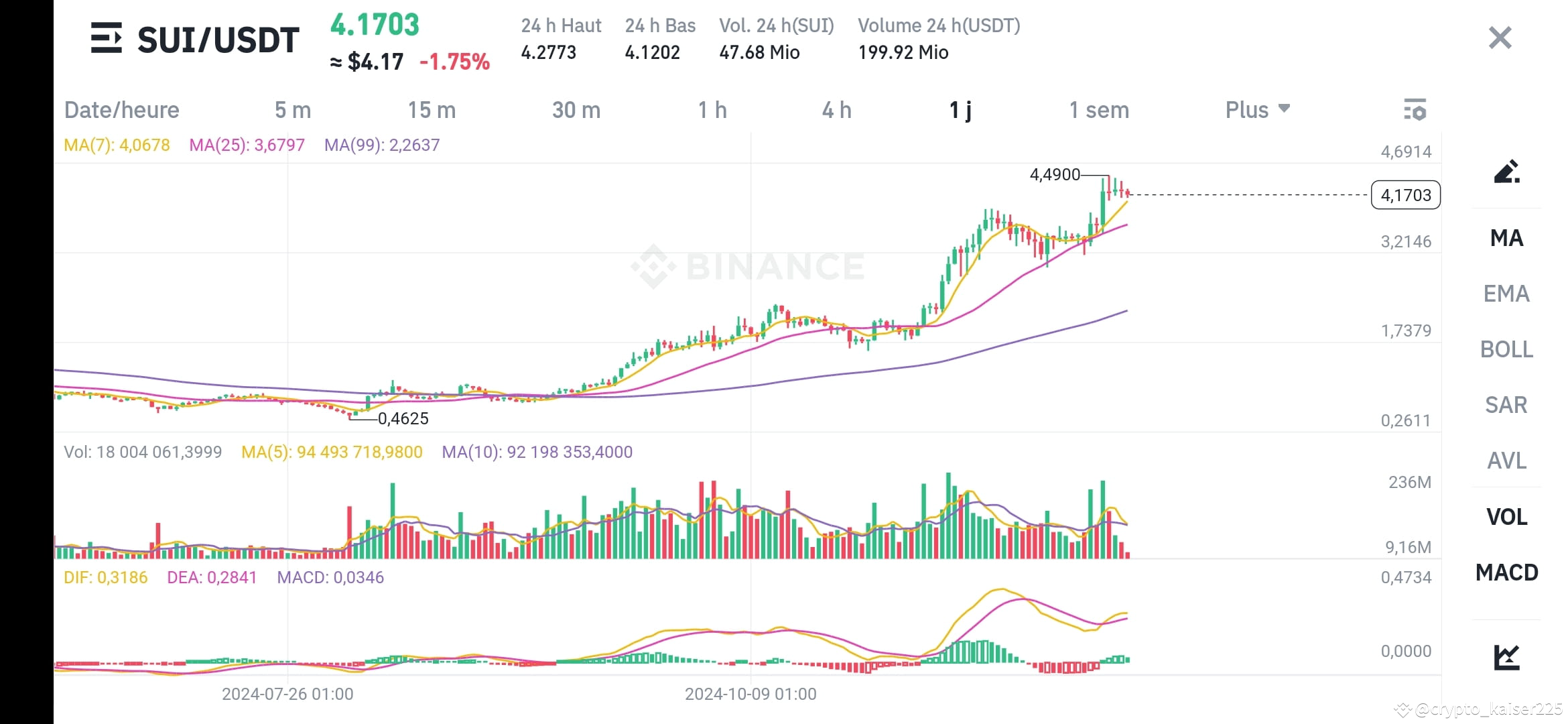The image size is (1568, 724).
Task: Switch to the 4 h timeframe tab
Action: pos(838,109)
